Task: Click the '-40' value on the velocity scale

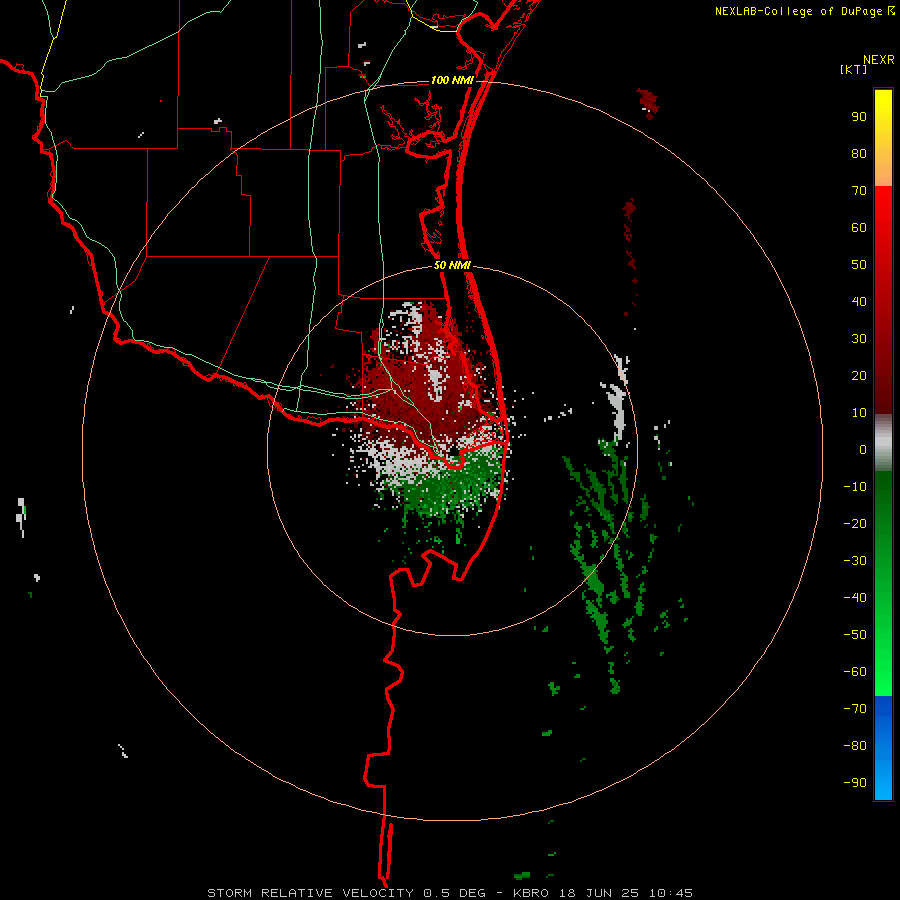Action: [855, 598]
